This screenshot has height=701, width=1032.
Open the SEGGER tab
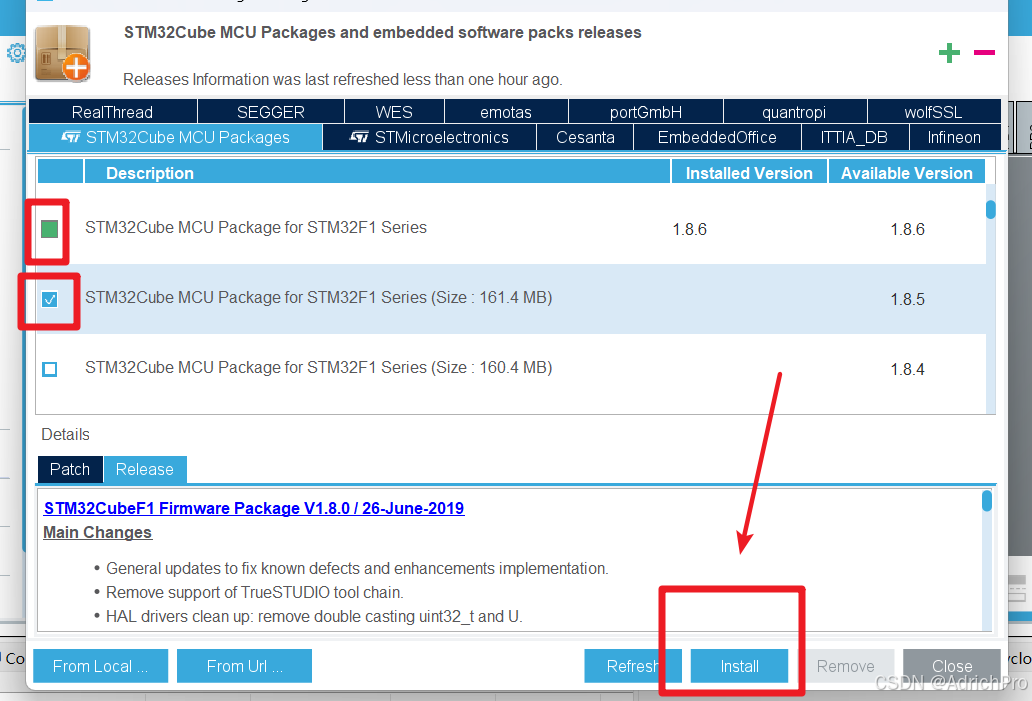271,112
